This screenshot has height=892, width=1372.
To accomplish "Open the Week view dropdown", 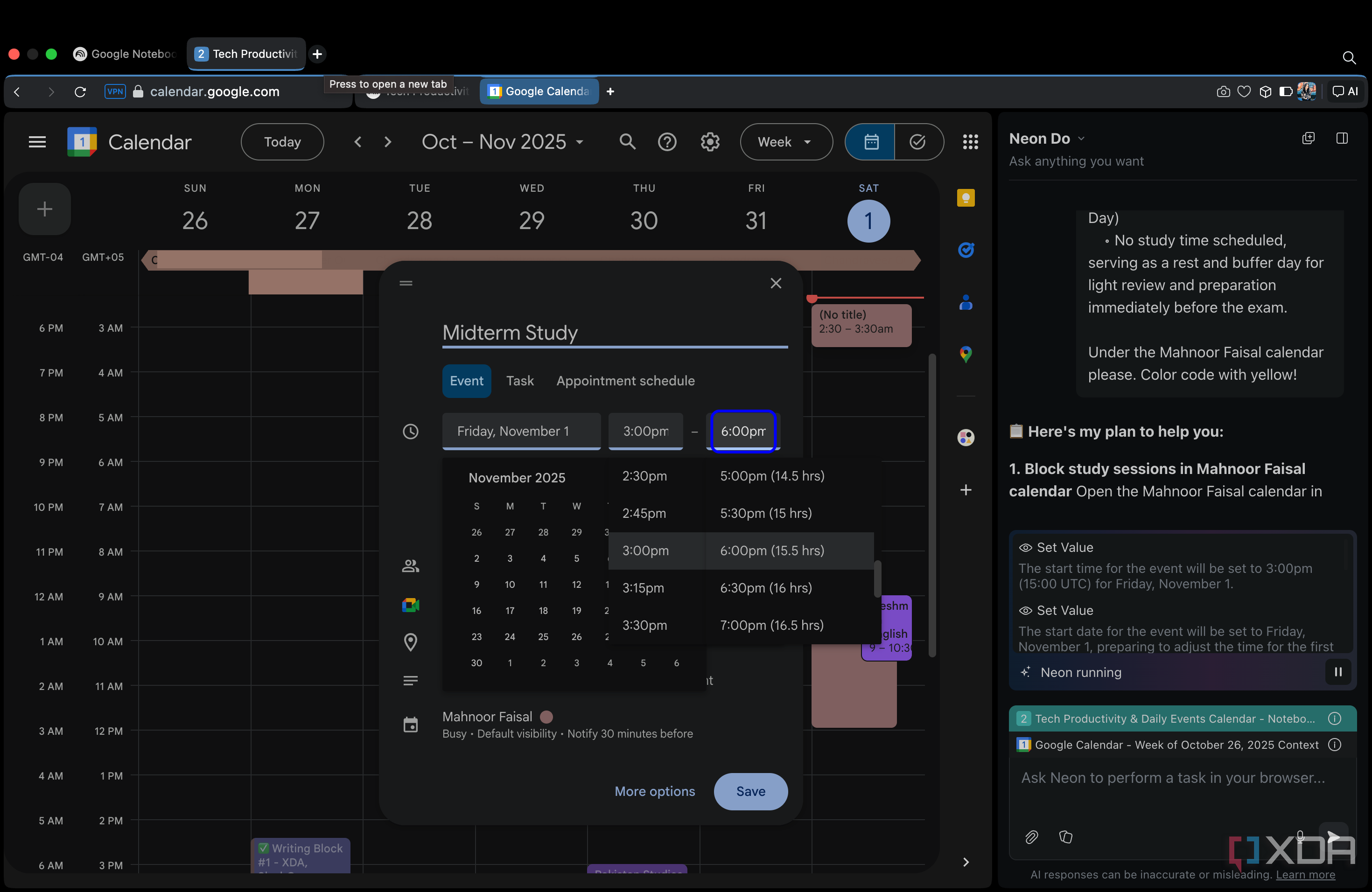I will (786, 142).
